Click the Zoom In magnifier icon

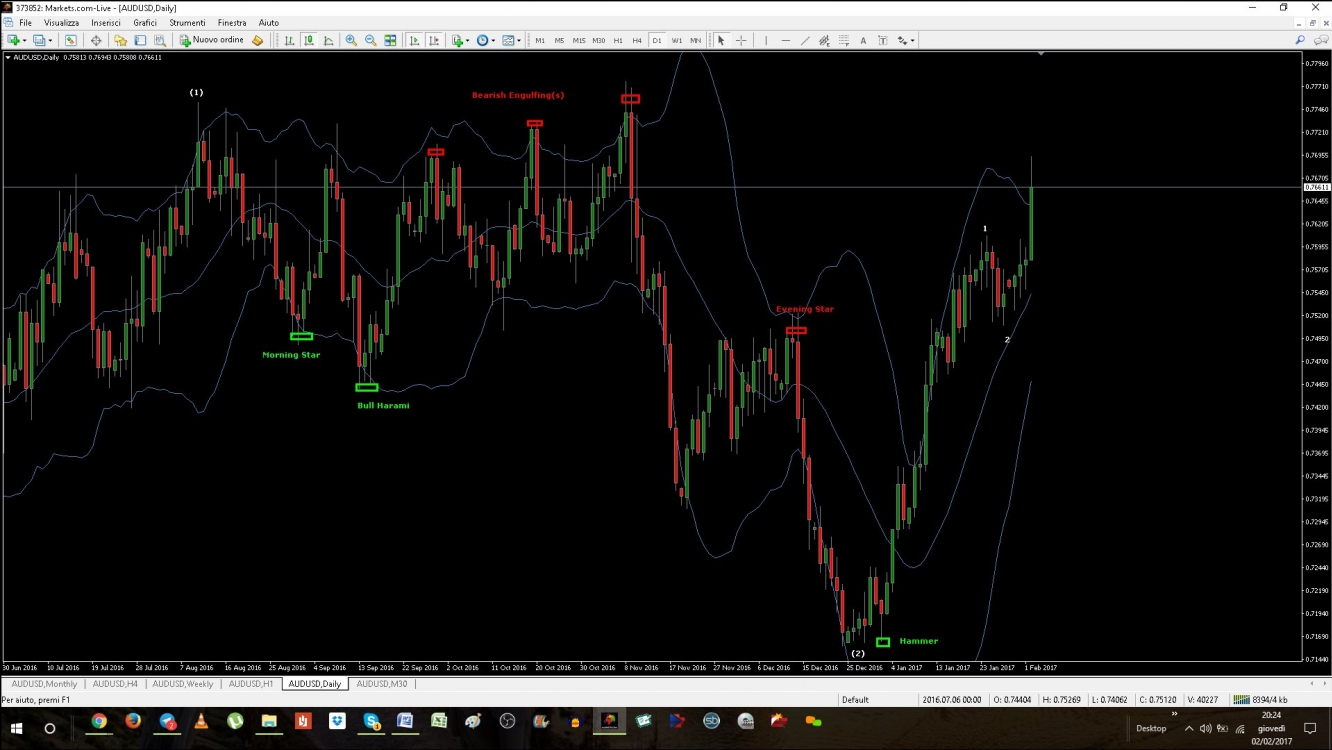point(351,41)
